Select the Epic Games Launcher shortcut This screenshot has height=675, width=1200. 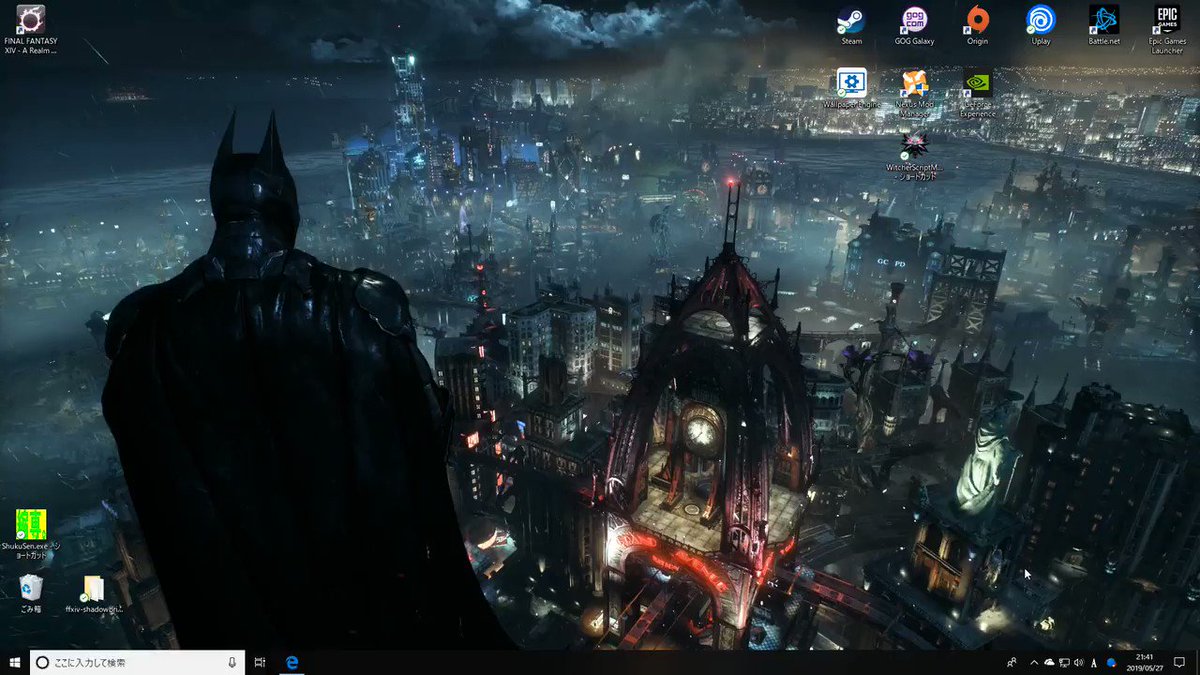1167,29
